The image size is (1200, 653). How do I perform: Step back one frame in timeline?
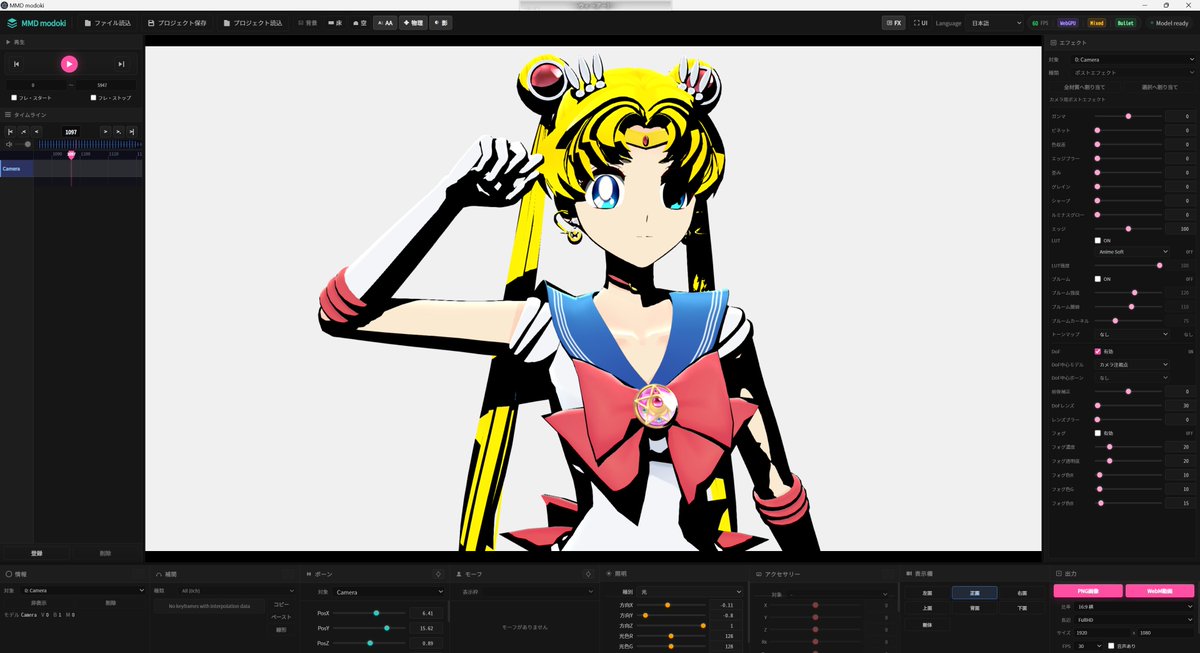36,131
